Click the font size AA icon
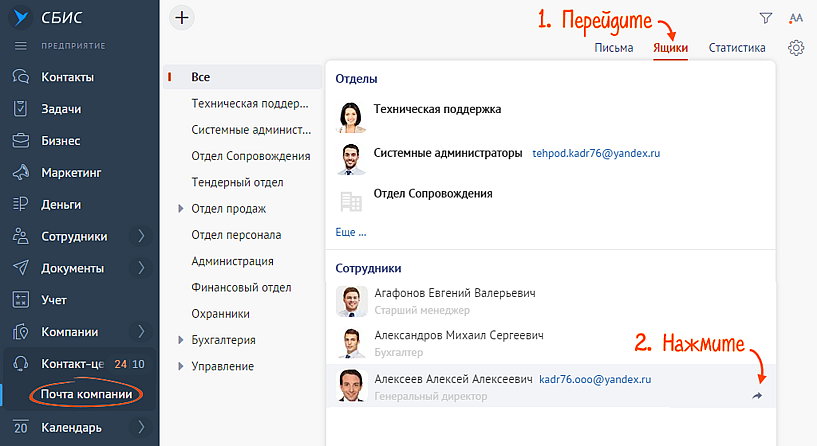The width and height of the screenshot is (817, 446). tap(796, 18)
